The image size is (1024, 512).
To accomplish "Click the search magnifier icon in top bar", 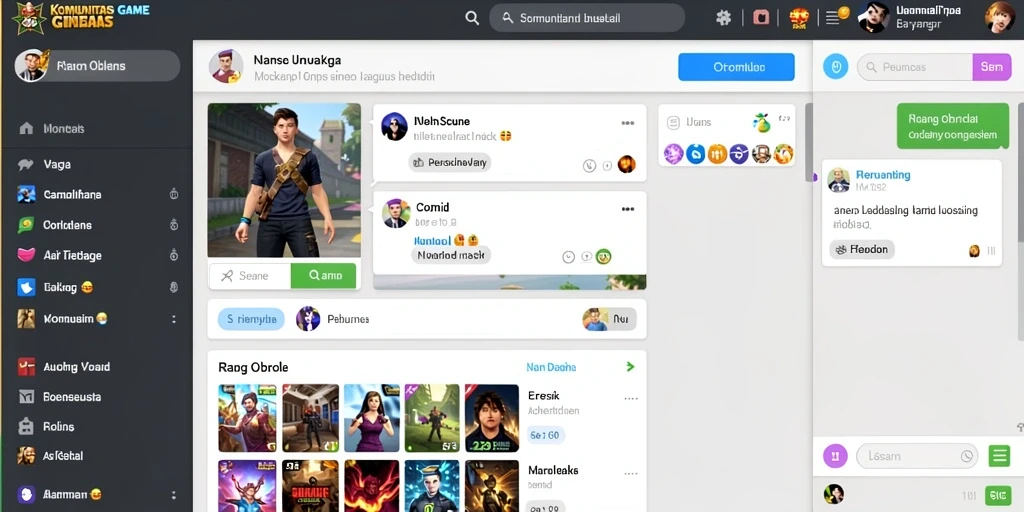I will coord(472,18).
